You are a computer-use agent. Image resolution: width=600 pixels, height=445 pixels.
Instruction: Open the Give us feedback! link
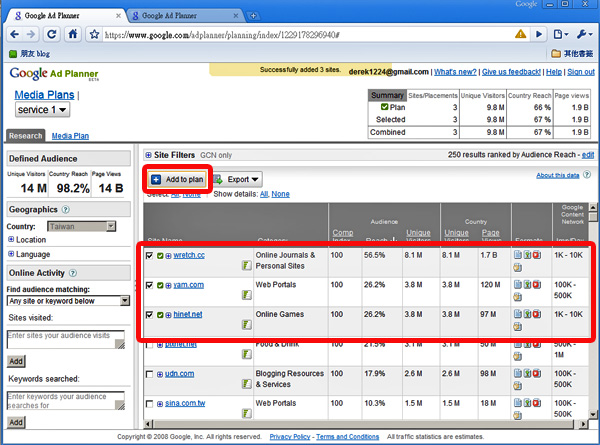(x=511, y=72)
